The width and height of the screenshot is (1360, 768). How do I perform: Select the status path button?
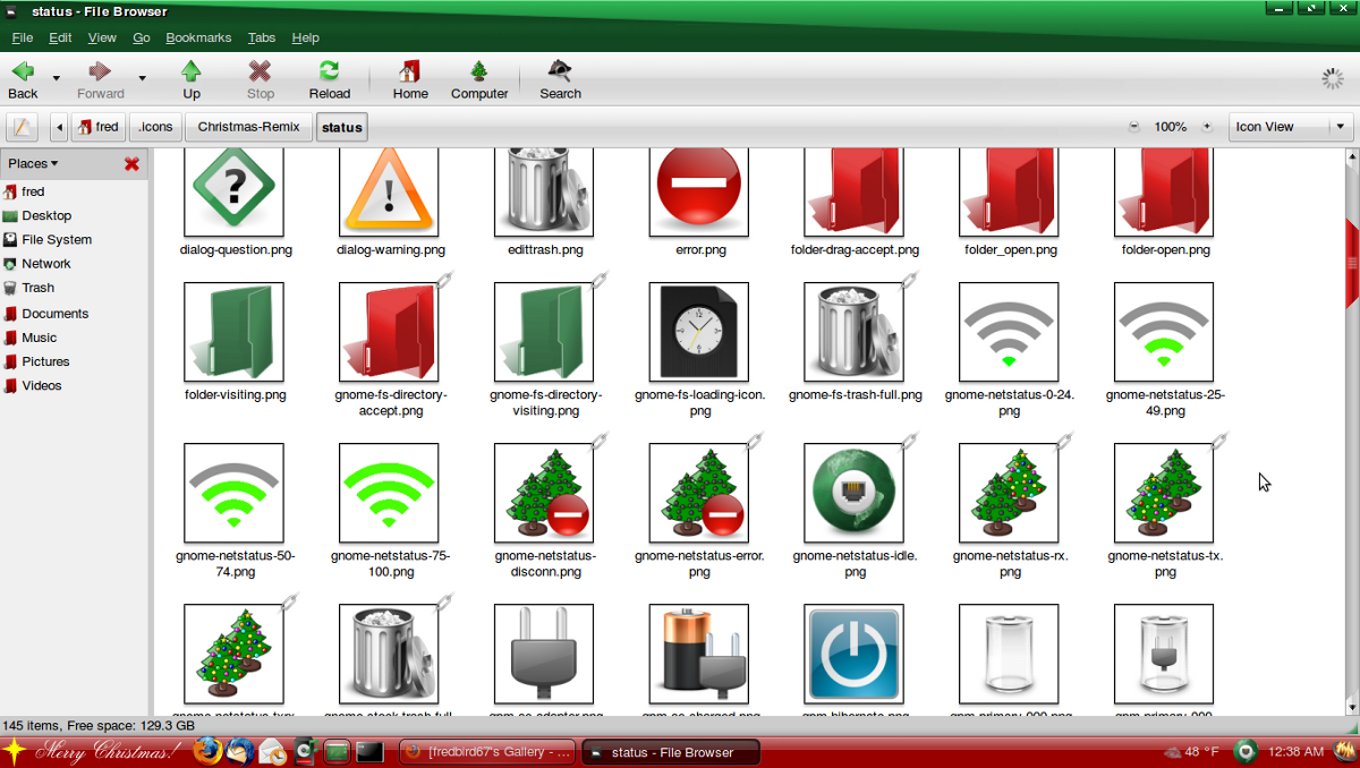(x=342, y=127)
